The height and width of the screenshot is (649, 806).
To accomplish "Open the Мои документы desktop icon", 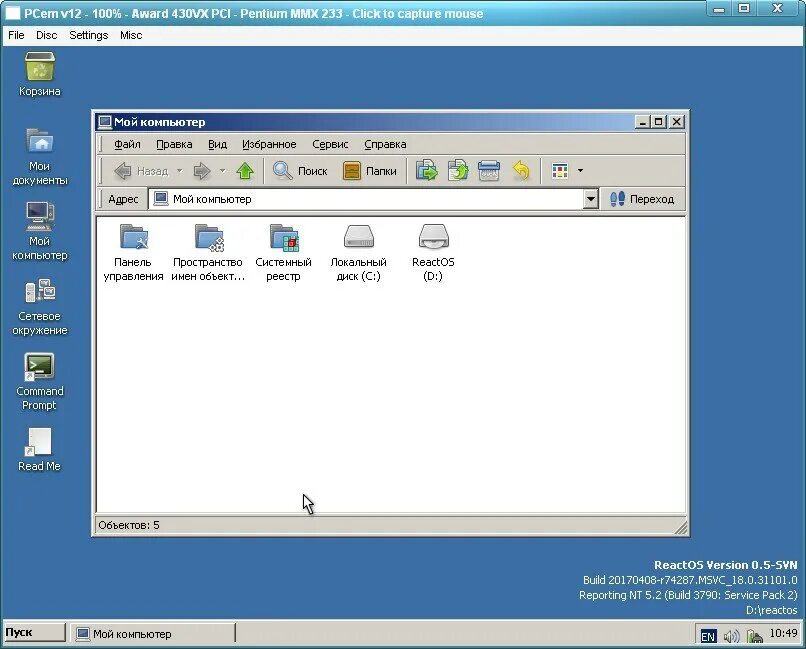I will (40, 157).
